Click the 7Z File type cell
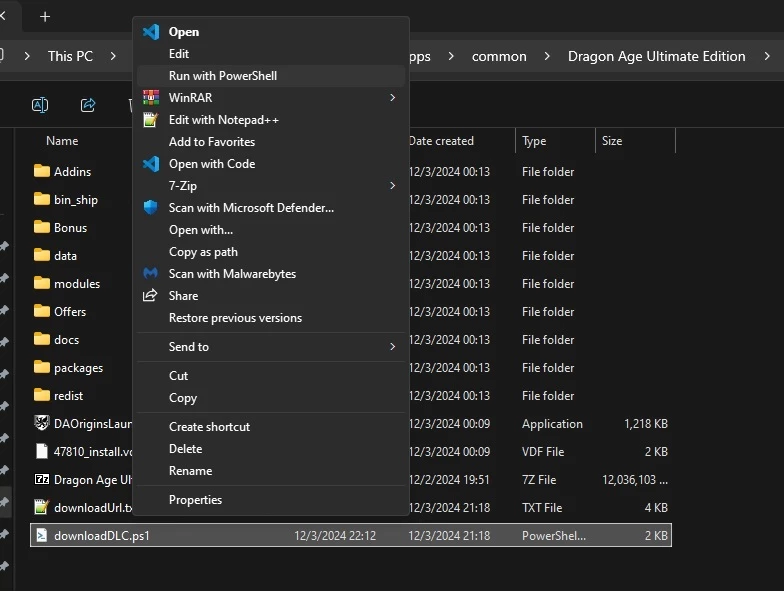Viewport: 784px width, 592px height. pyautogui.click(x=539, y=480)
